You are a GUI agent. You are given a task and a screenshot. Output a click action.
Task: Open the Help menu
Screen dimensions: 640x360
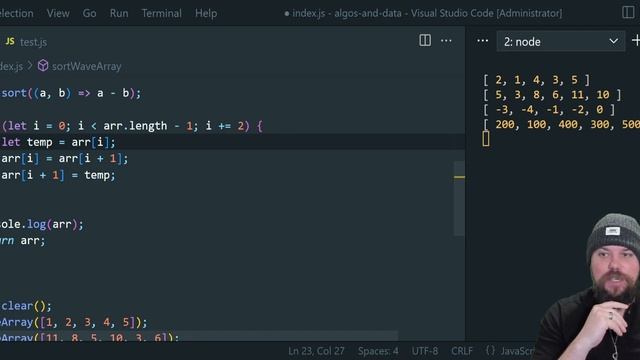click(206, 13)
